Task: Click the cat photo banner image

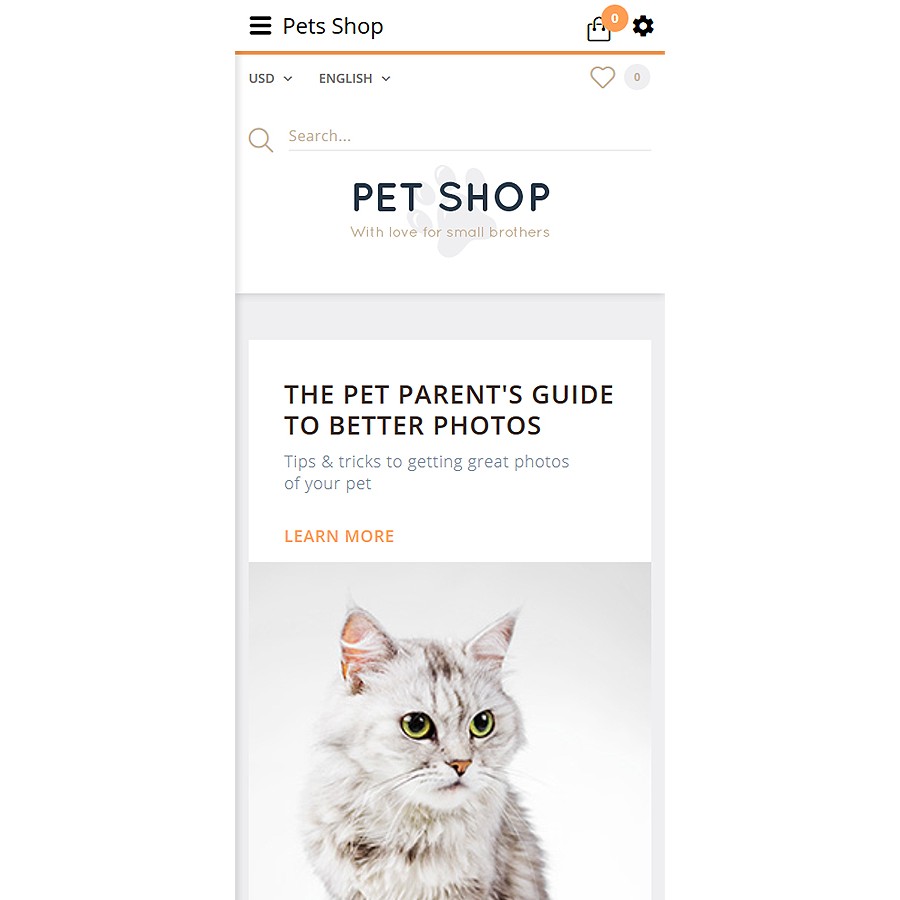Action: pos(450,731)
